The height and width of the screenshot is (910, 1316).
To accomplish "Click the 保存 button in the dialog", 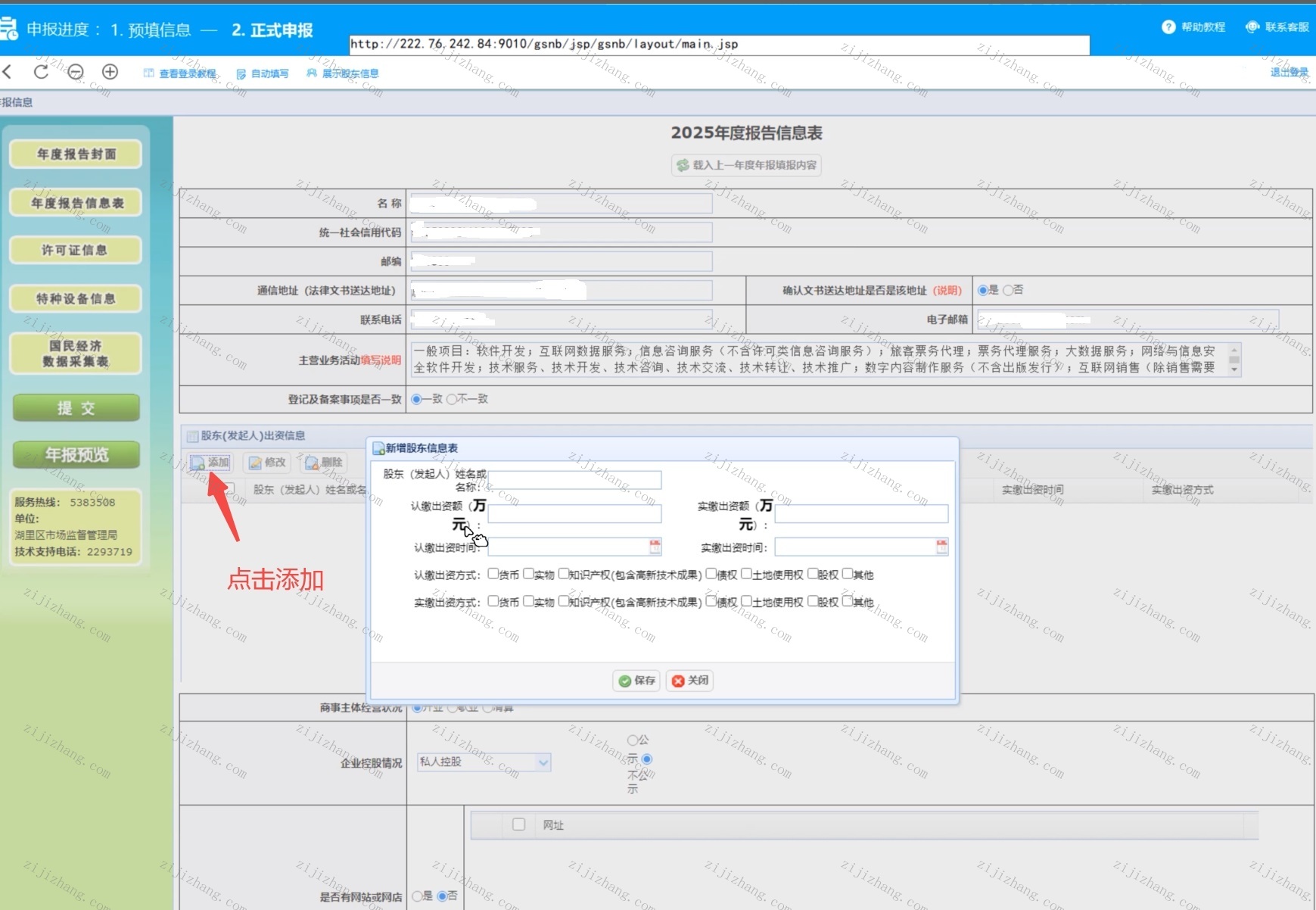I will pos(636,681).
